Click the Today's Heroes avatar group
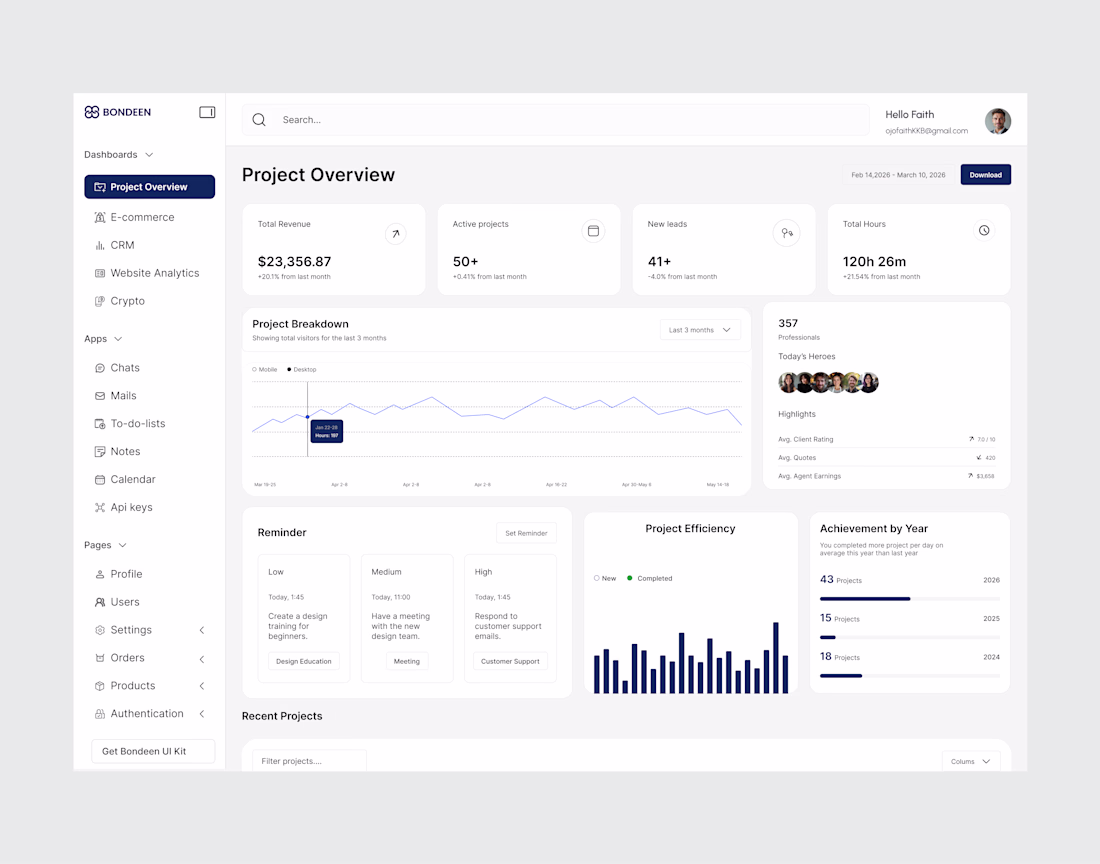The height and width of the screenshot is (864, 1100). 829,382
